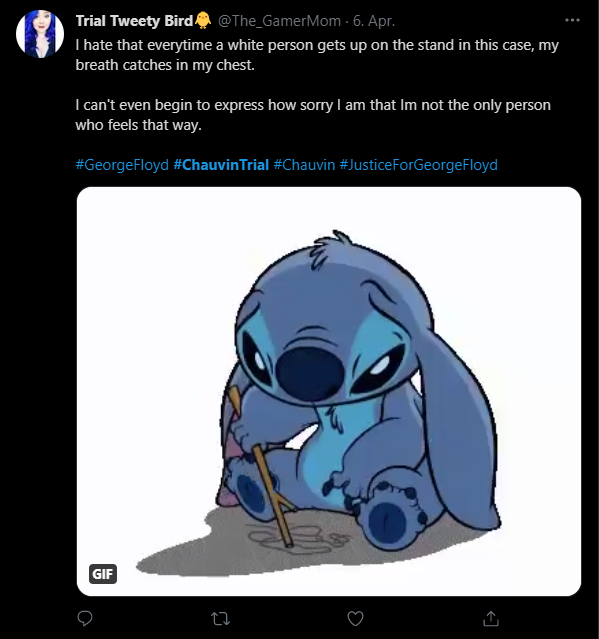Follow the #JusticeForGeorgeFloyd hashtag link
599x639 pixels.
click(x=418, y=165)
